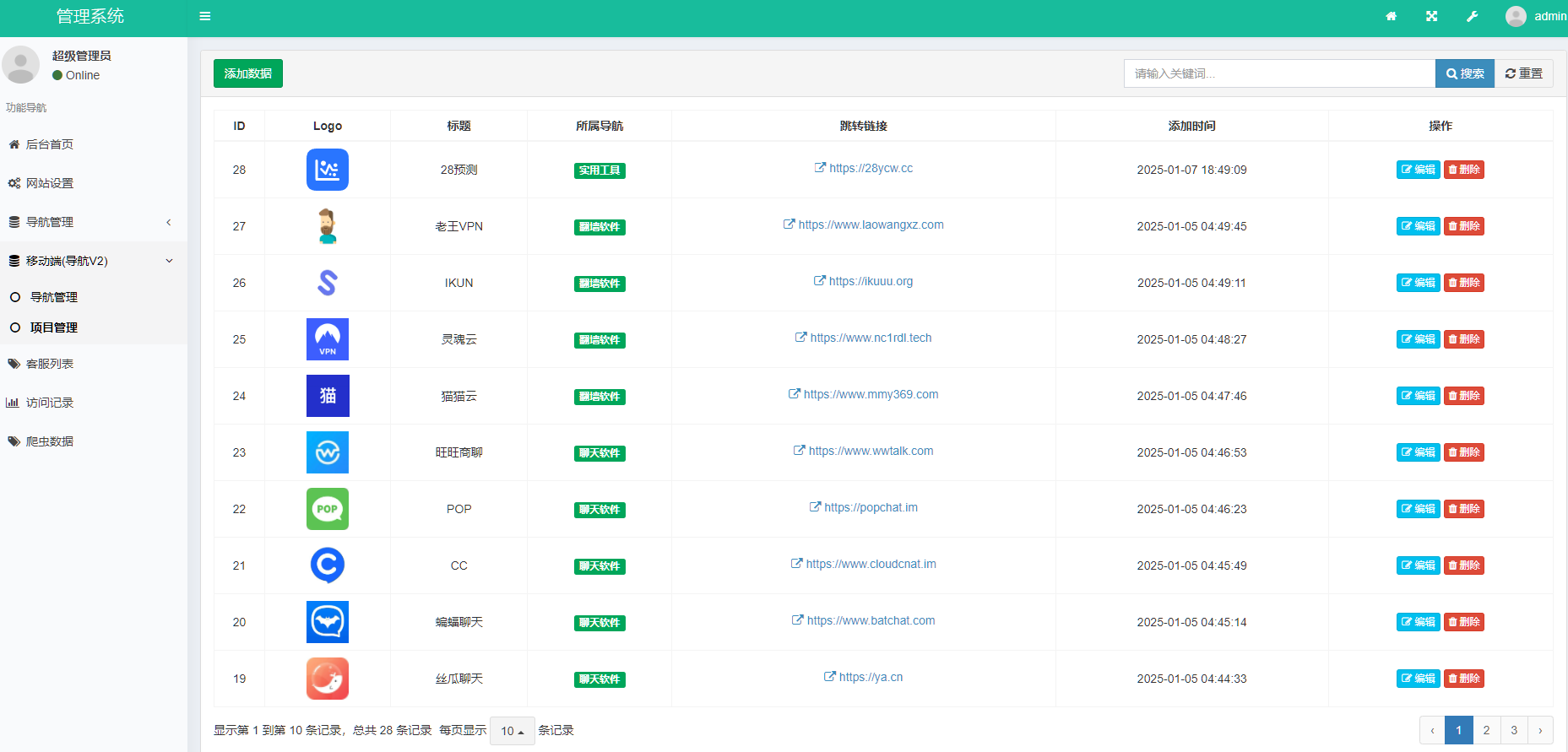Open the wrench settings icon
The height and width of the screenshot is (752, 1568).
pyautogui.click(x=1472, y=16)
